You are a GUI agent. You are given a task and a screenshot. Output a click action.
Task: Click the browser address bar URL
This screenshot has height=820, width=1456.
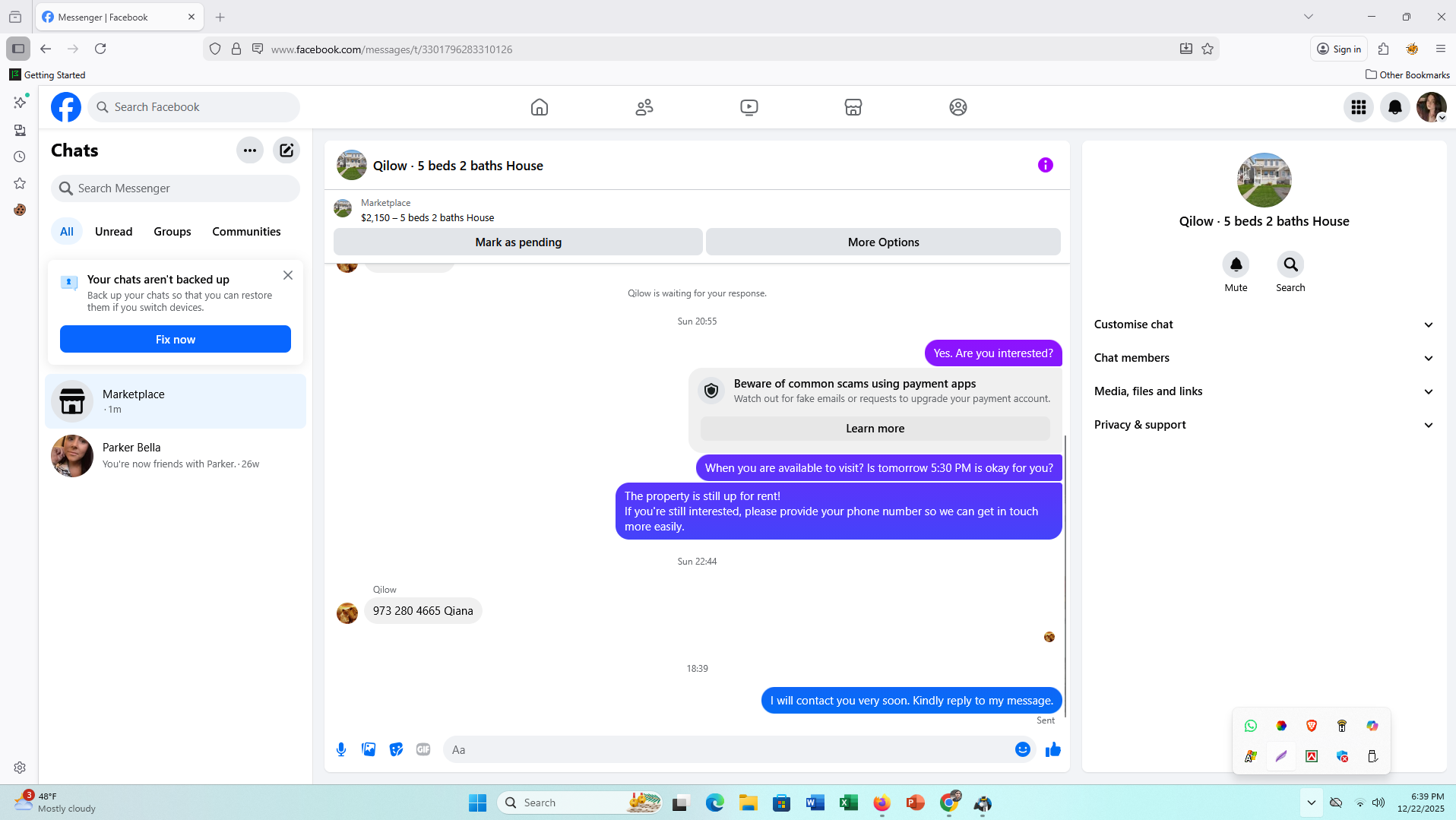[x=391, y=49]
